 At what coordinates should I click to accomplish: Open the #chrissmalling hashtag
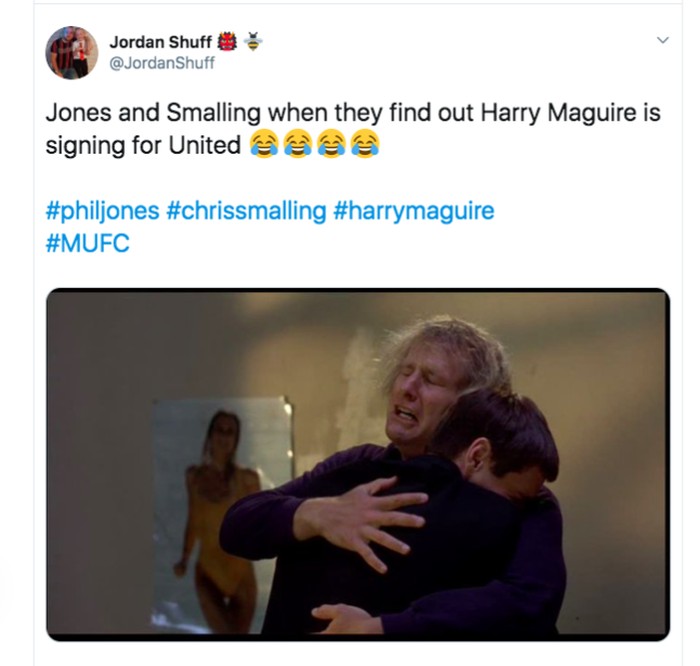pyautogui.click(x=246, y=210)
